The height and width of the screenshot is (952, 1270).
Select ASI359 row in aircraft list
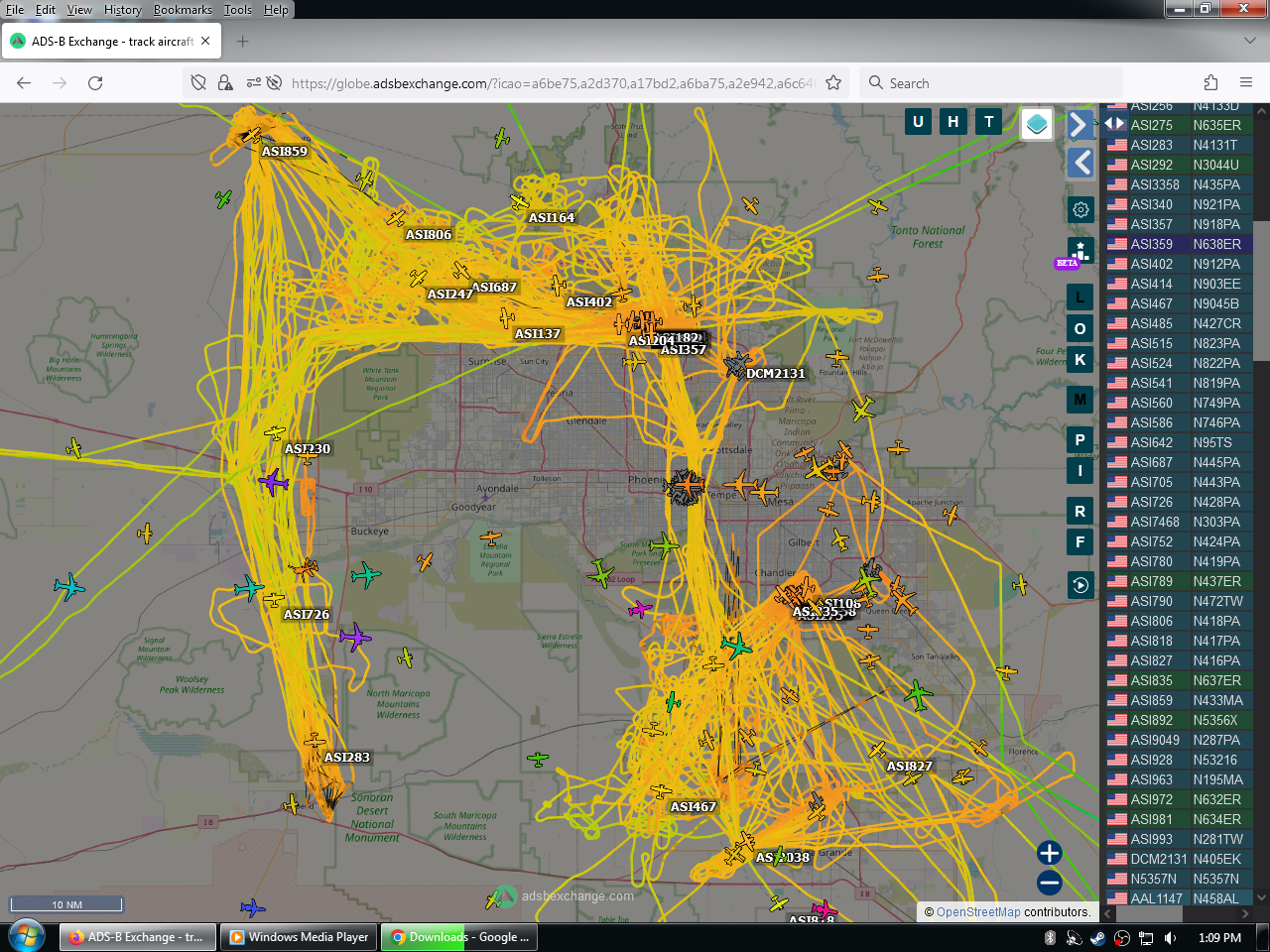coord(1180,244)
